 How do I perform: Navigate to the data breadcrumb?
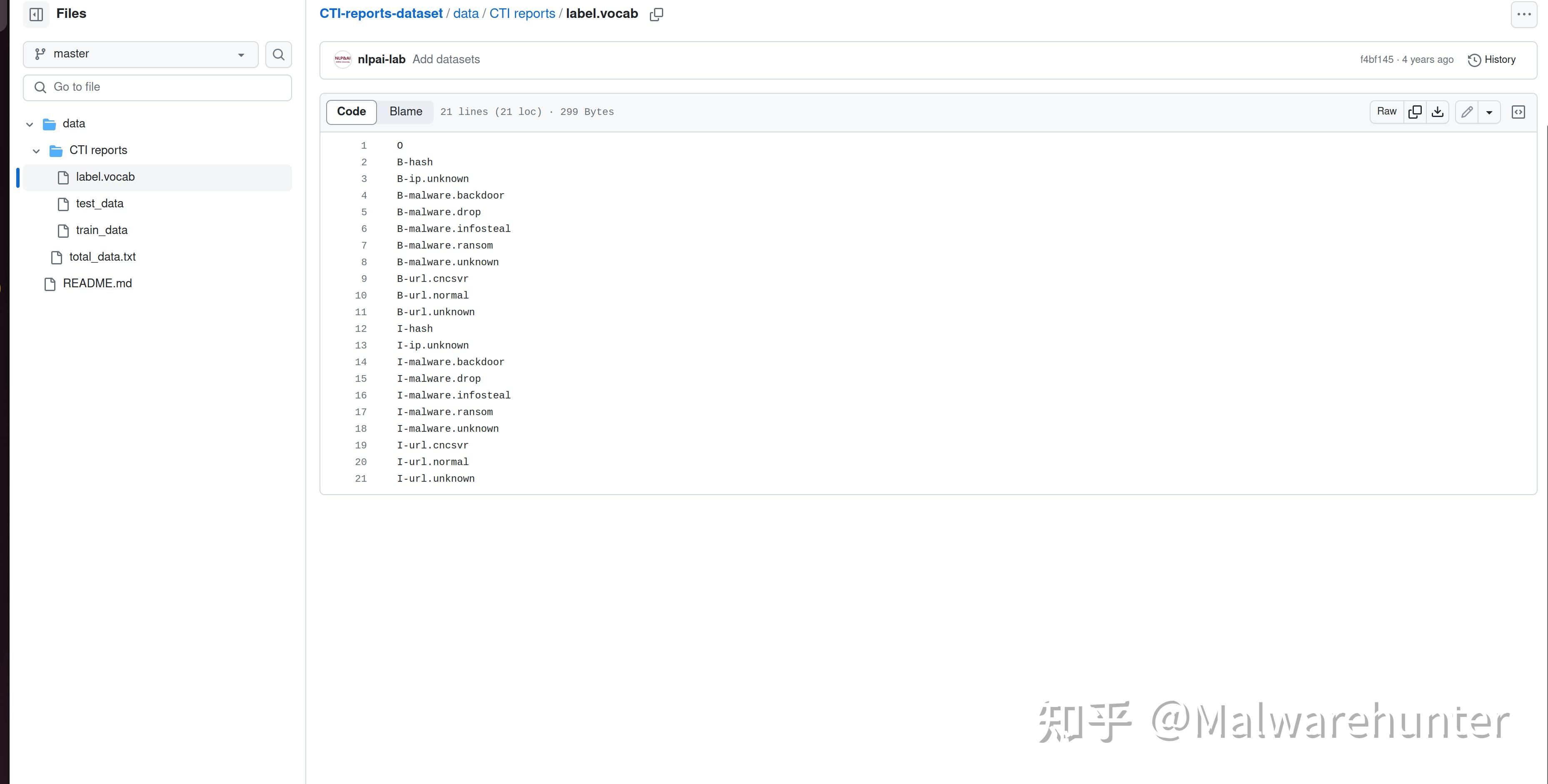(x=466, y=13)
